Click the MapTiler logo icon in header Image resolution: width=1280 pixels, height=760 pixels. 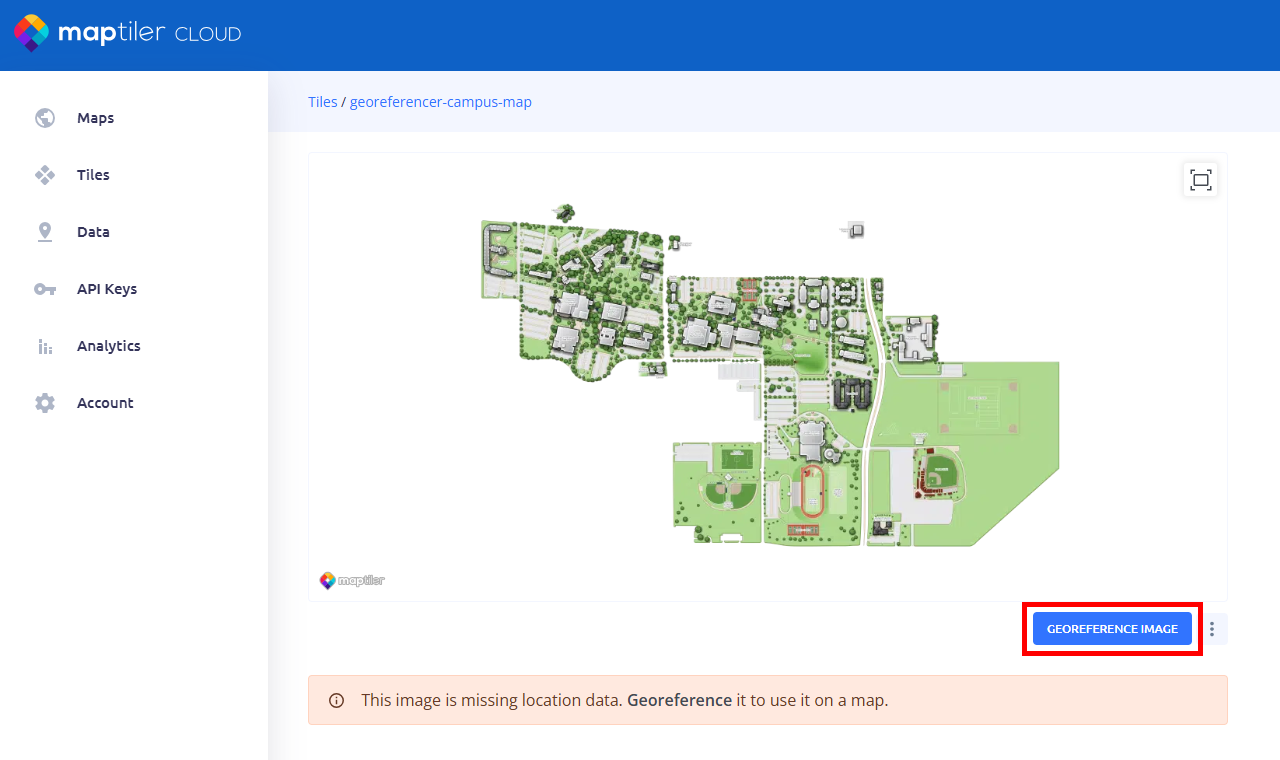click(x=31, y=33)
